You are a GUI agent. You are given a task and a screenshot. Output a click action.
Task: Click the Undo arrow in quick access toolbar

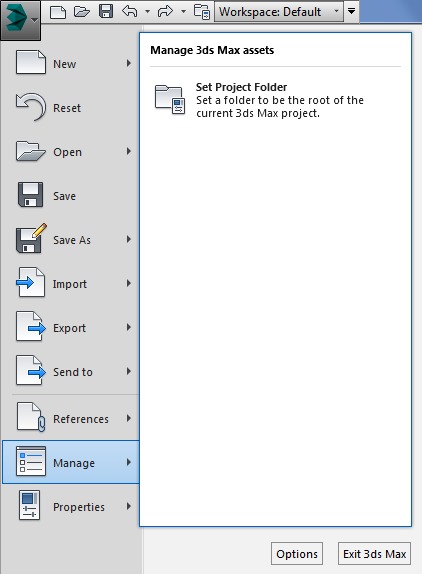tap(130, 11)
